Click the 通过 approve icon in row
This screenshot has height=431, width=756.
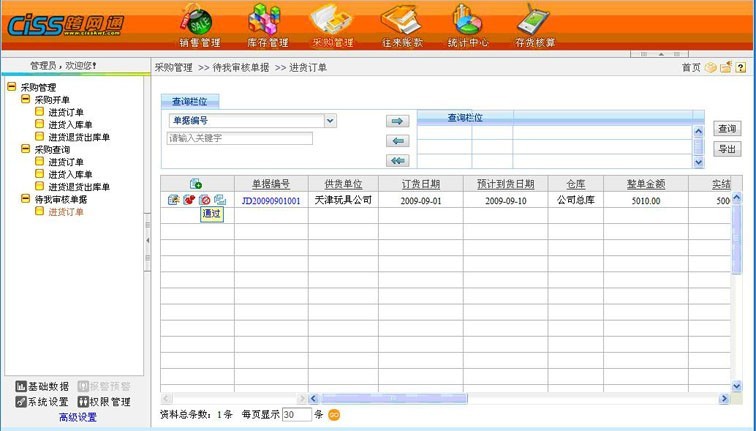(x=204, y=200)
